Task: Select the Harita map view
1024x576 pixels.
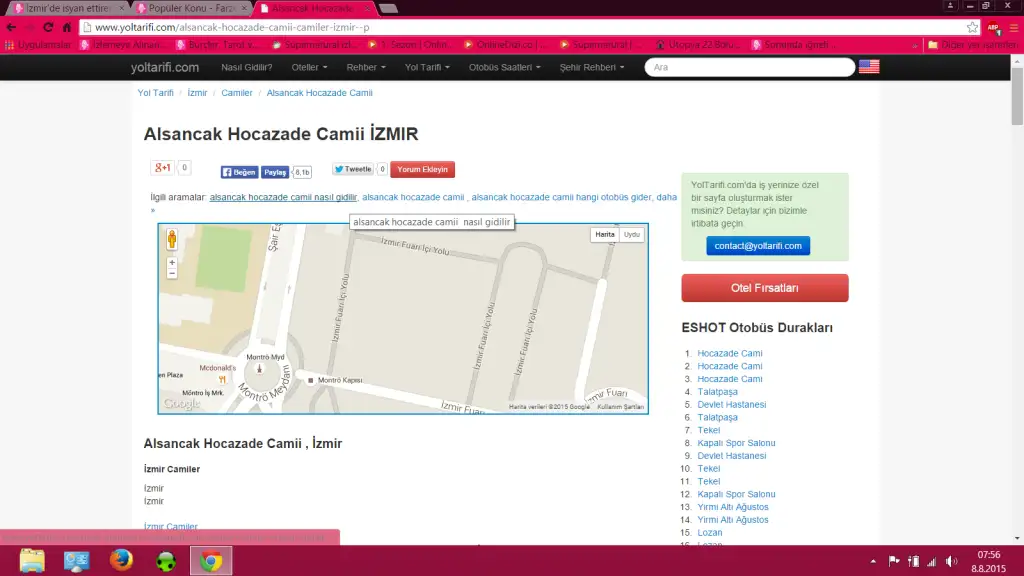Action: (605, 235)
